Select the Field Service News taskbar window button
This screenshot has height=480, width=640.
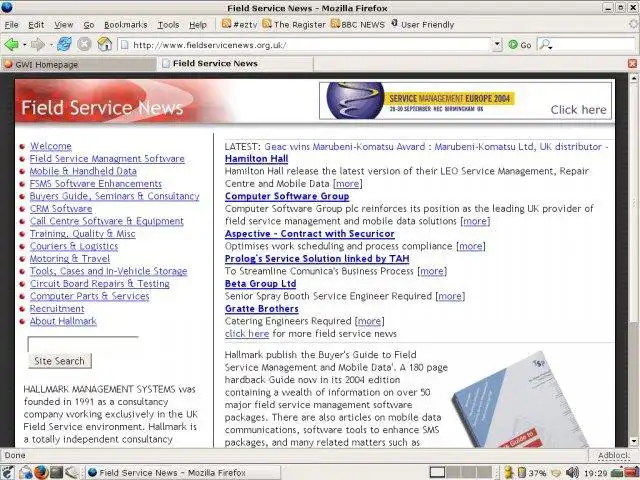point(183,473)
